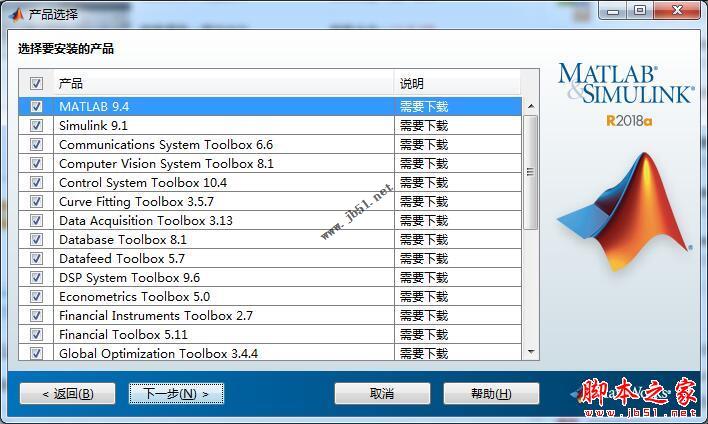Select the MATLAB 9.4 row text

tap(94, 107)
